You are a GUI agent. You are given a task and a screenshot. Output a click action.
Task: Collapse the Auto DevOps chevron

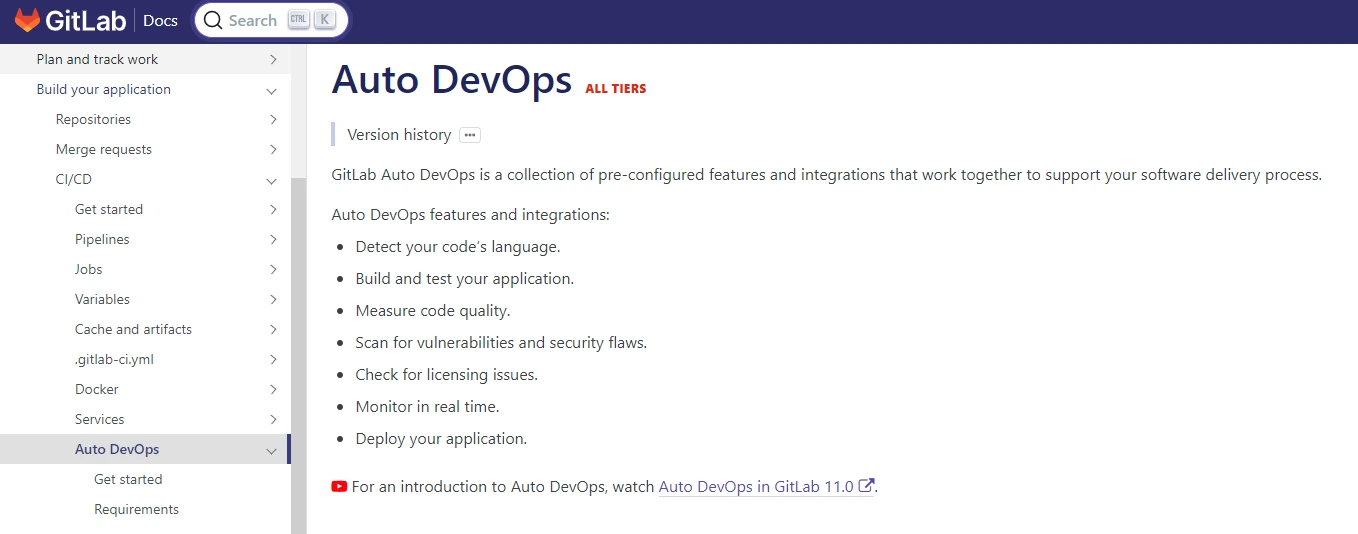click(x=271, y=450)
